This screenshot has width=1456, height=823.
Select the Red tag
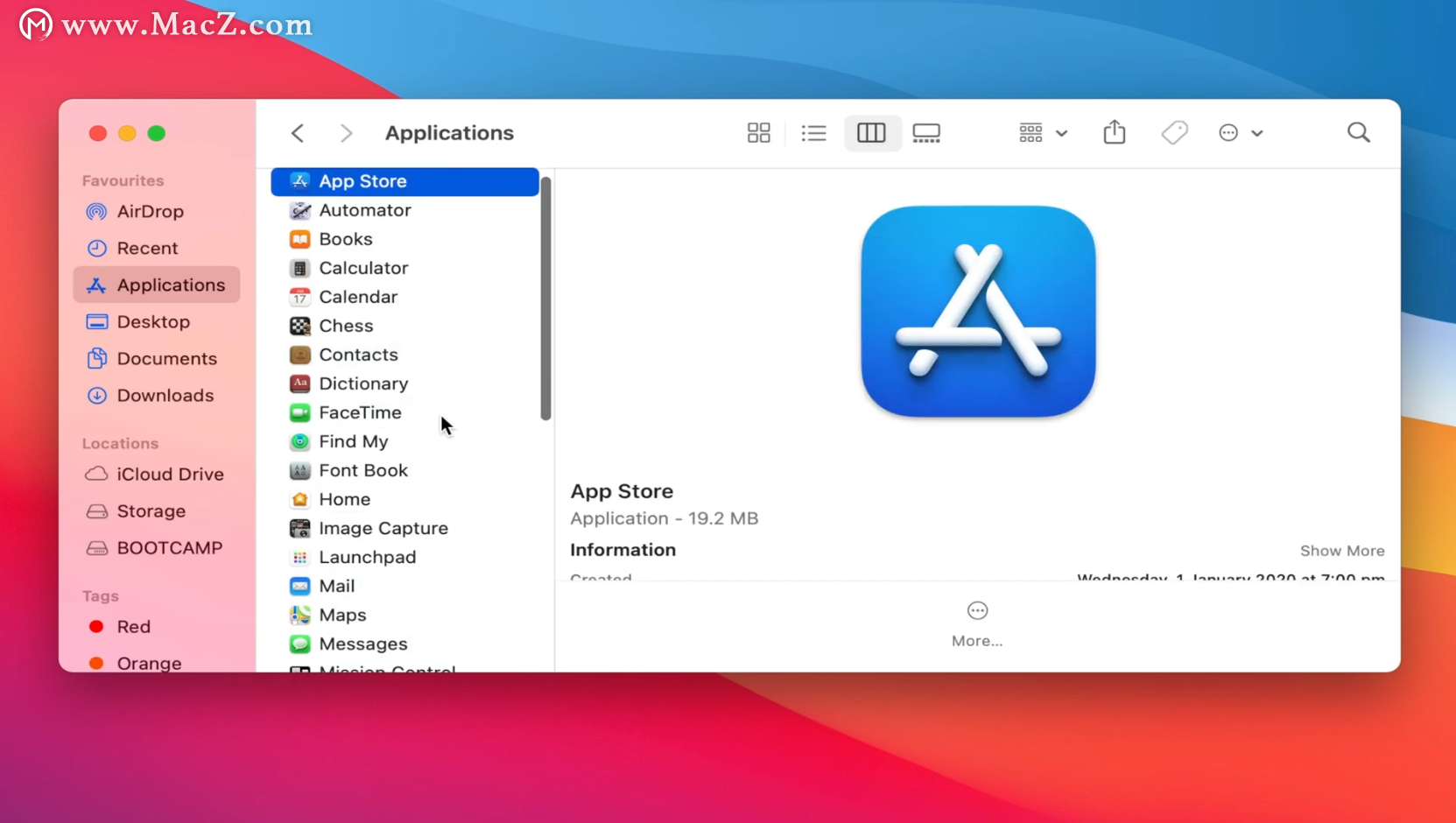(x=157, y=627)
